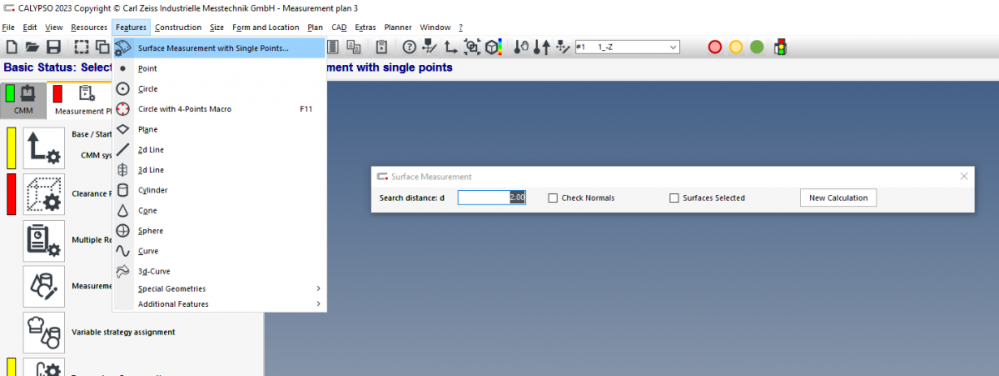999x376 pixels.
Task: Select 3d Line feature
Action: click(x=219, y=170)
